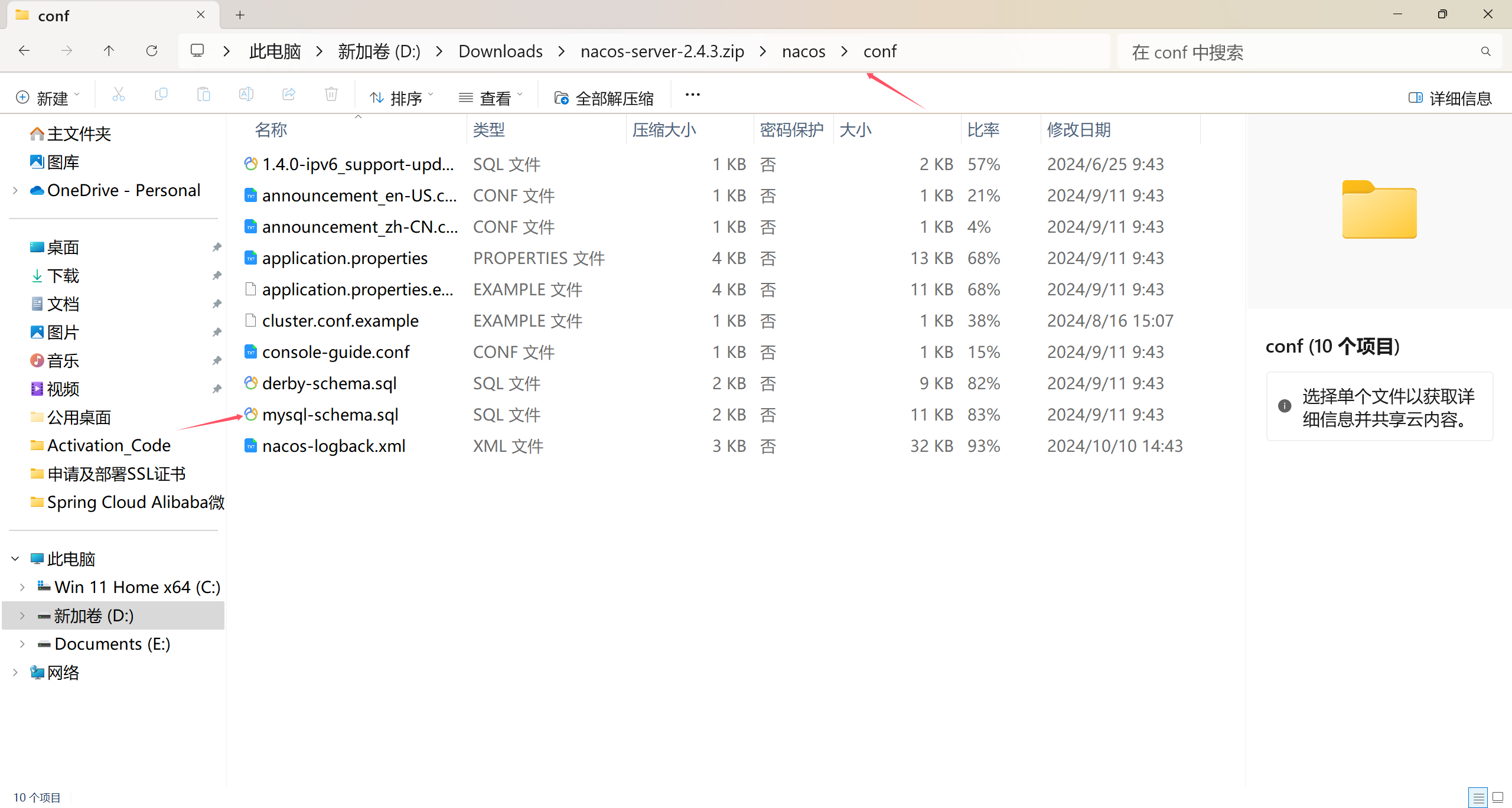
Task: Open the 查看 view menu
Action: tap(491, 98)
